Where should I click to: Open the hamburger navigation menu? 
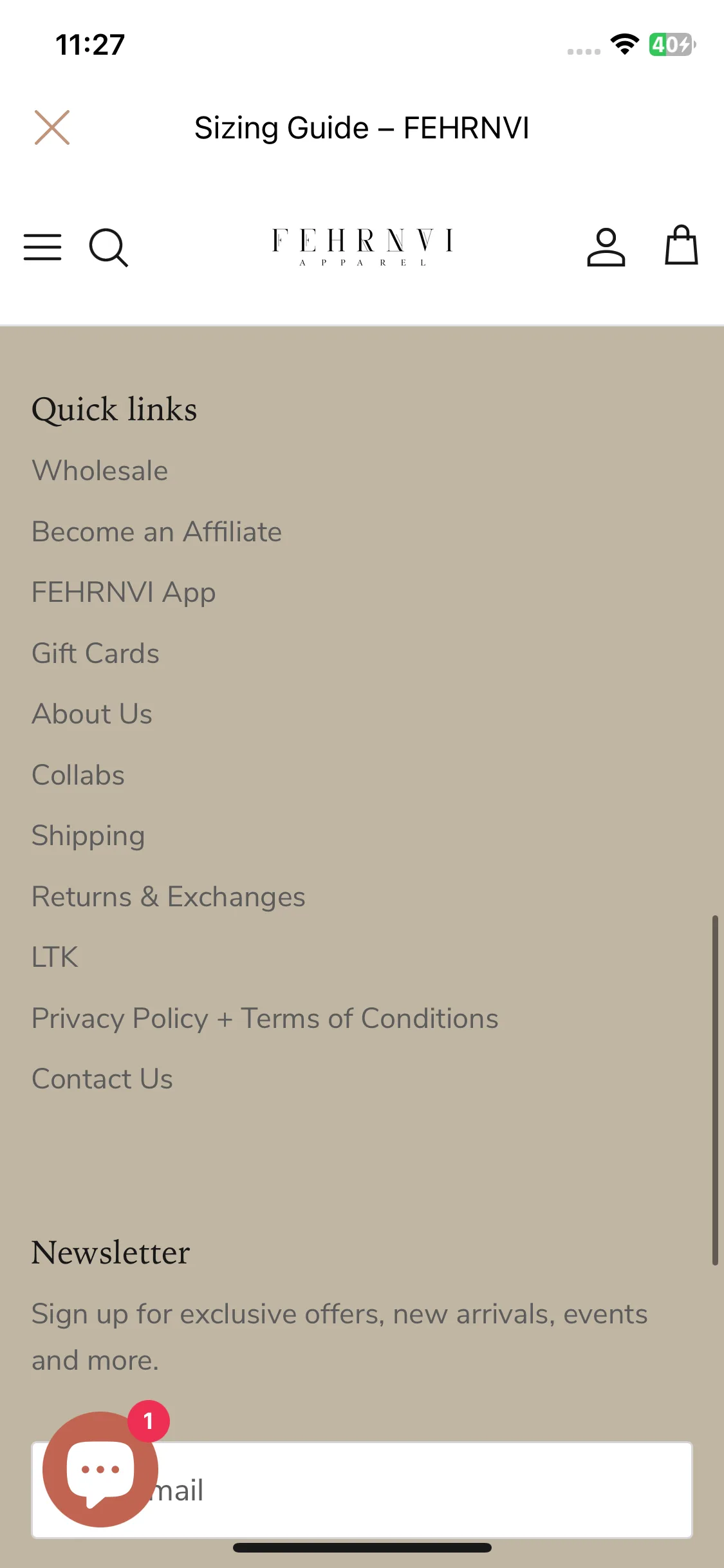tap(42, 247)
